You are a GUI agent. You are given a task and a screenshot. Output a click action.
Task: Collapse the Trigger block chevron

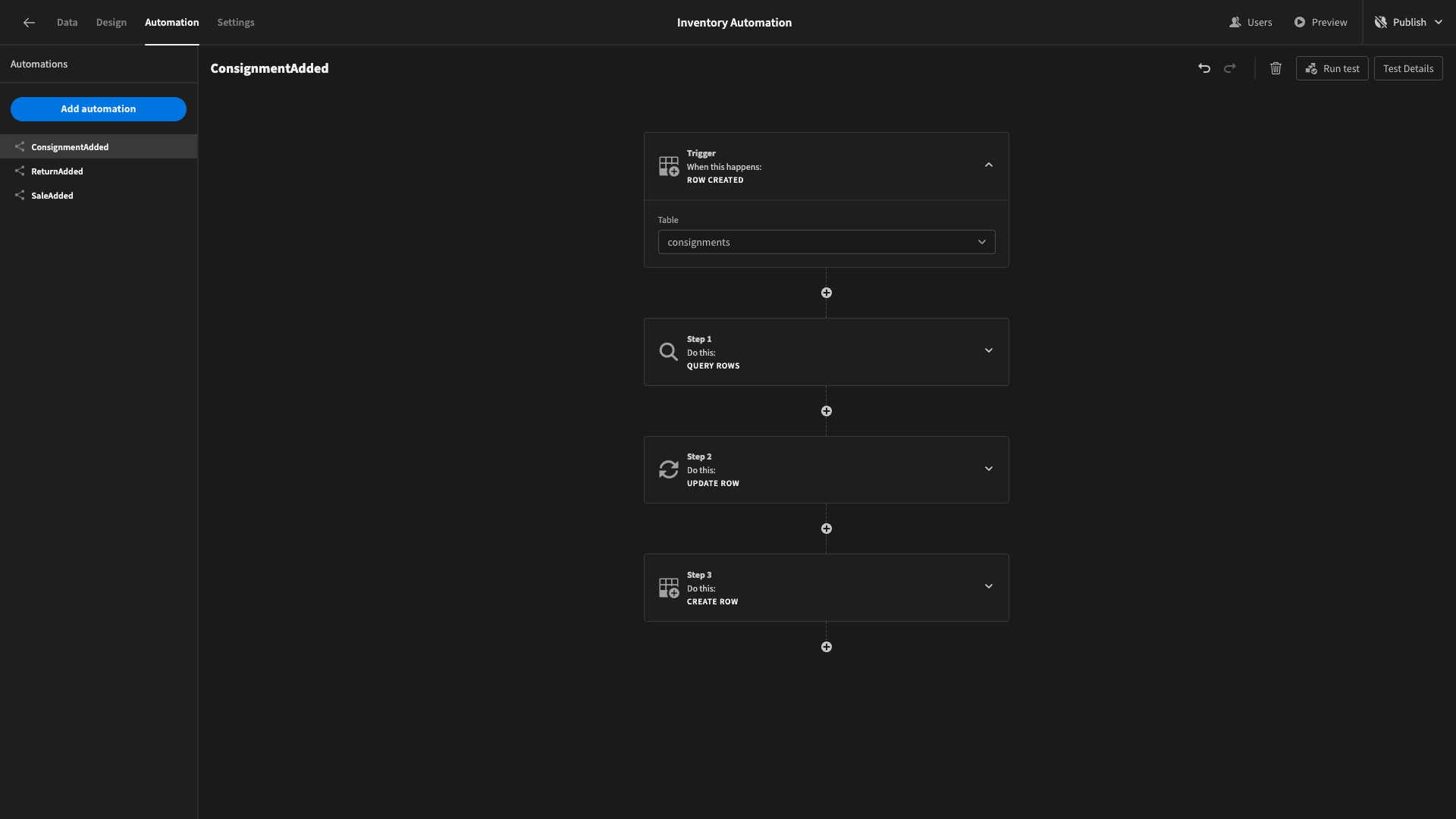pyautogui.click(x=989, y=165)
